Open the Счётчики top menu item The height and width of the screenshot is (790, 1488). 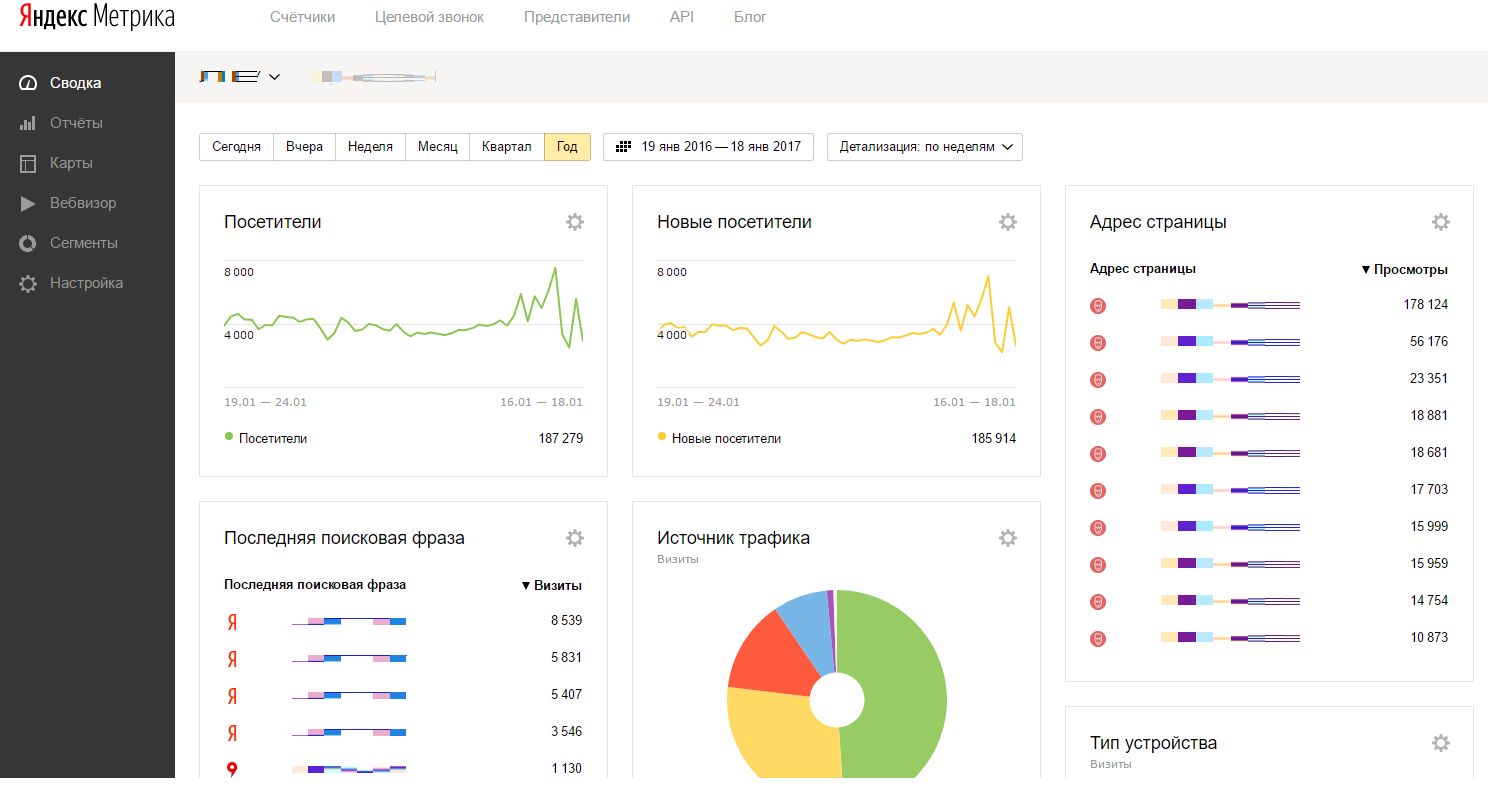click(x=303, y=17)
